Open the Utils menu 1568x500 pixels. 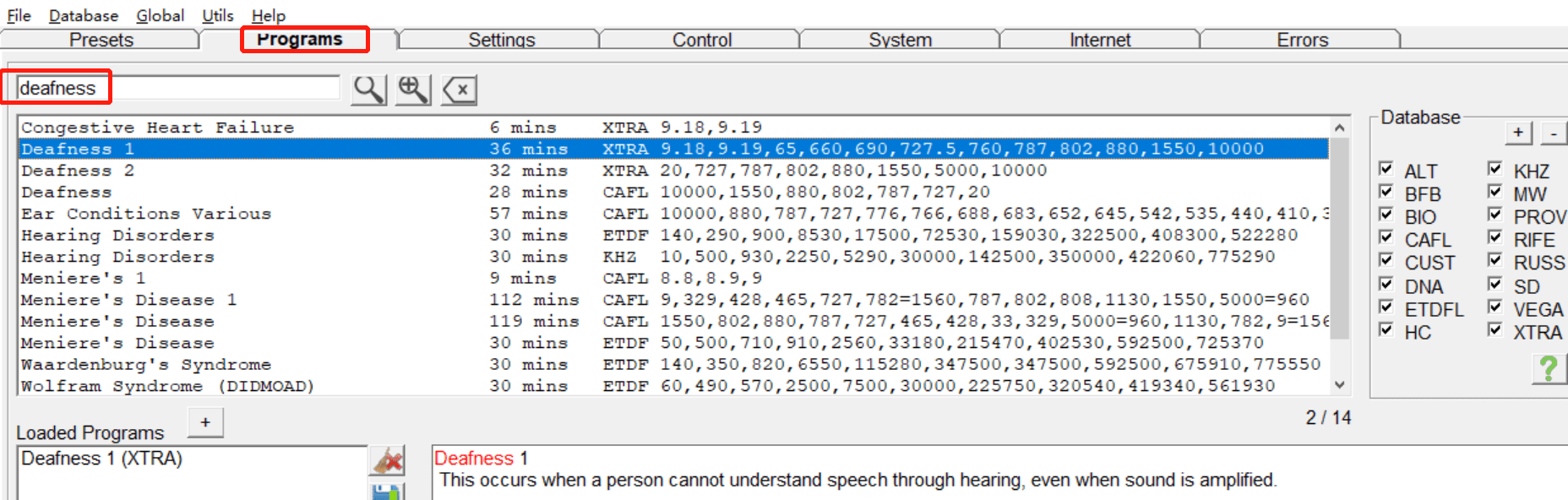click(x=218, y=15)
